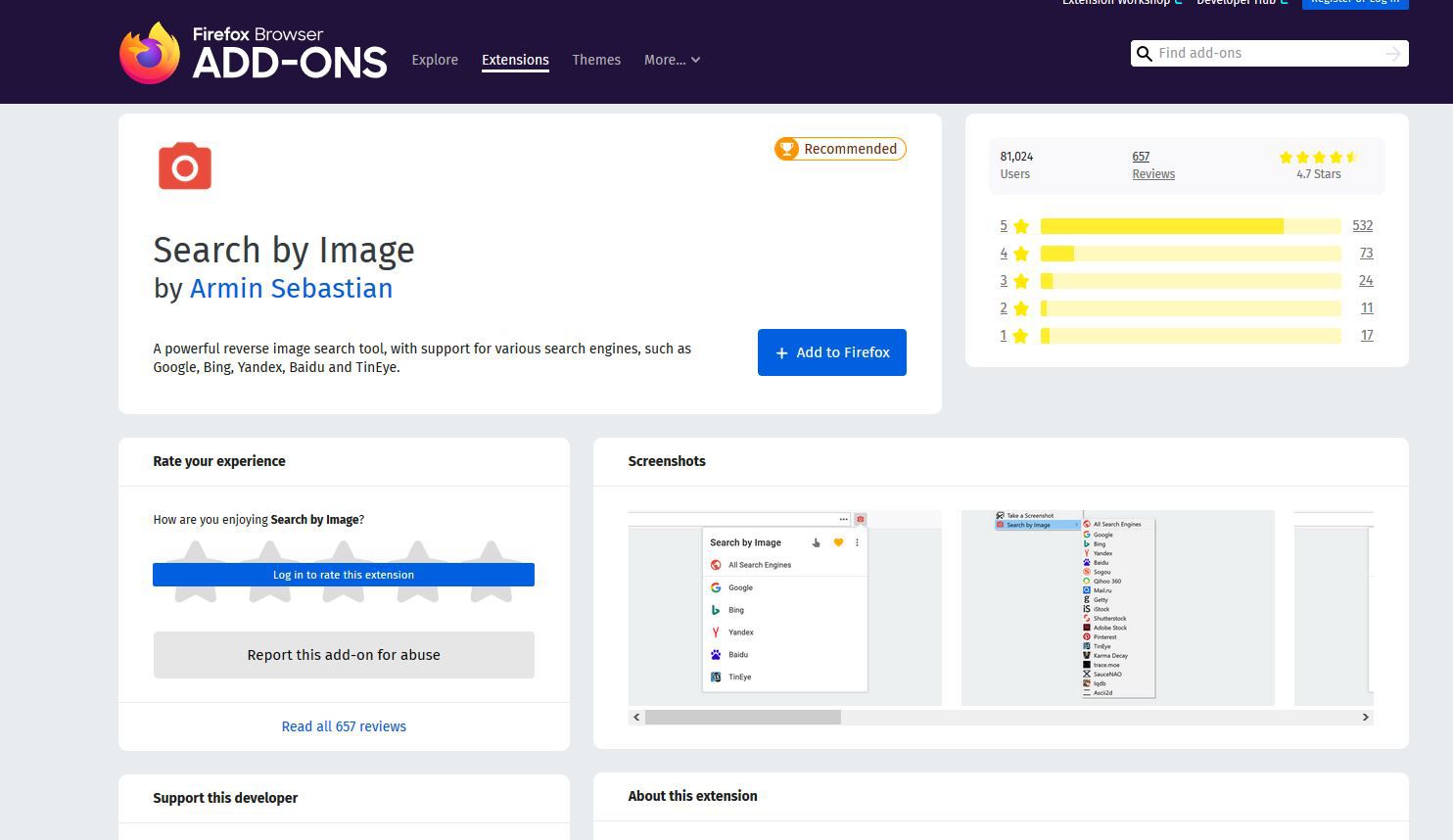Click the 5-star rating bar
This screenshot has height=840, width=1453.
tap(1191, 226)
